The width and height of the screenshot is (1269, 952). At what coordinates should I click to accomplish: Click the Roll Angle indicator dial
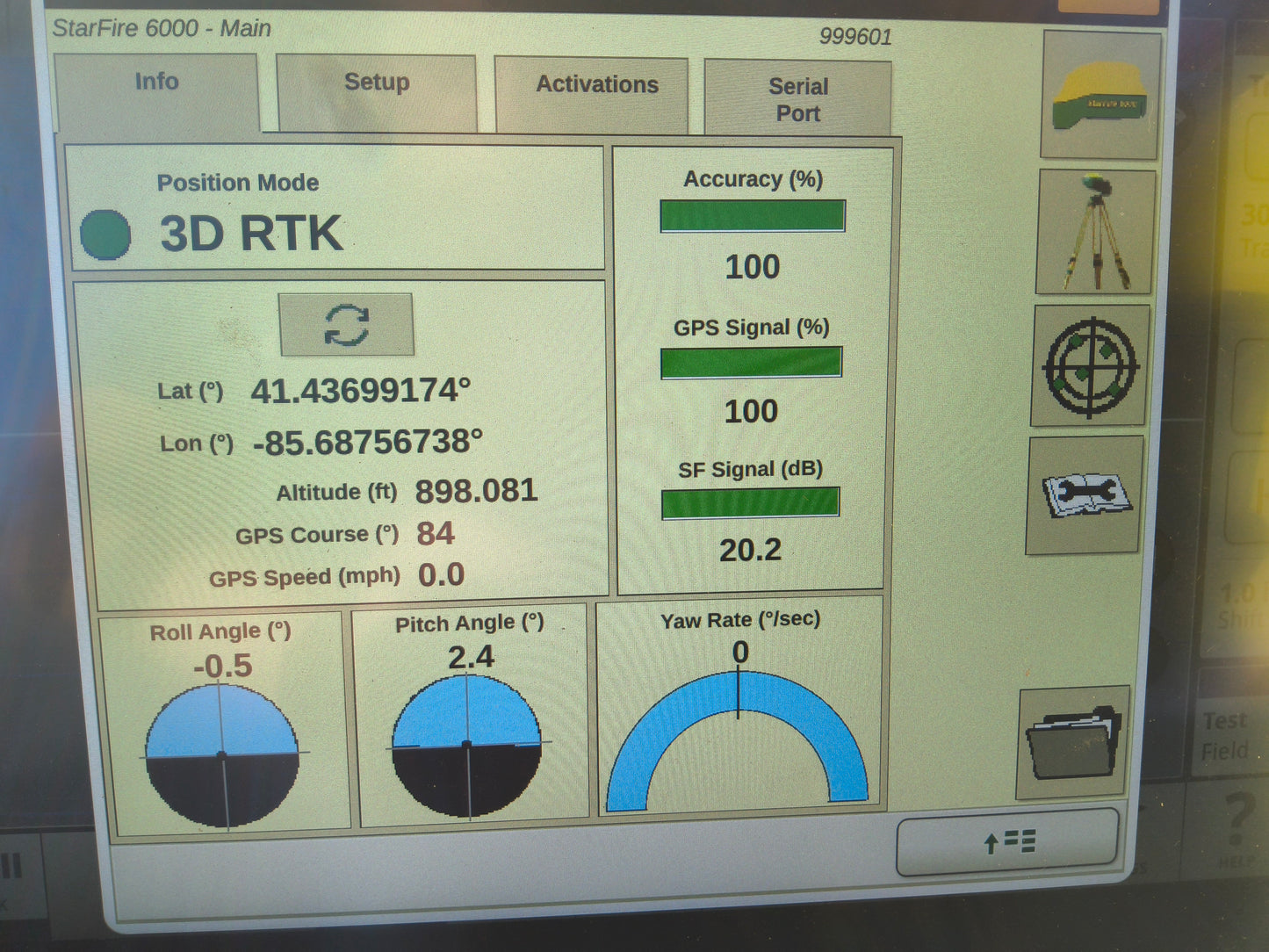[x=221, y=751]
